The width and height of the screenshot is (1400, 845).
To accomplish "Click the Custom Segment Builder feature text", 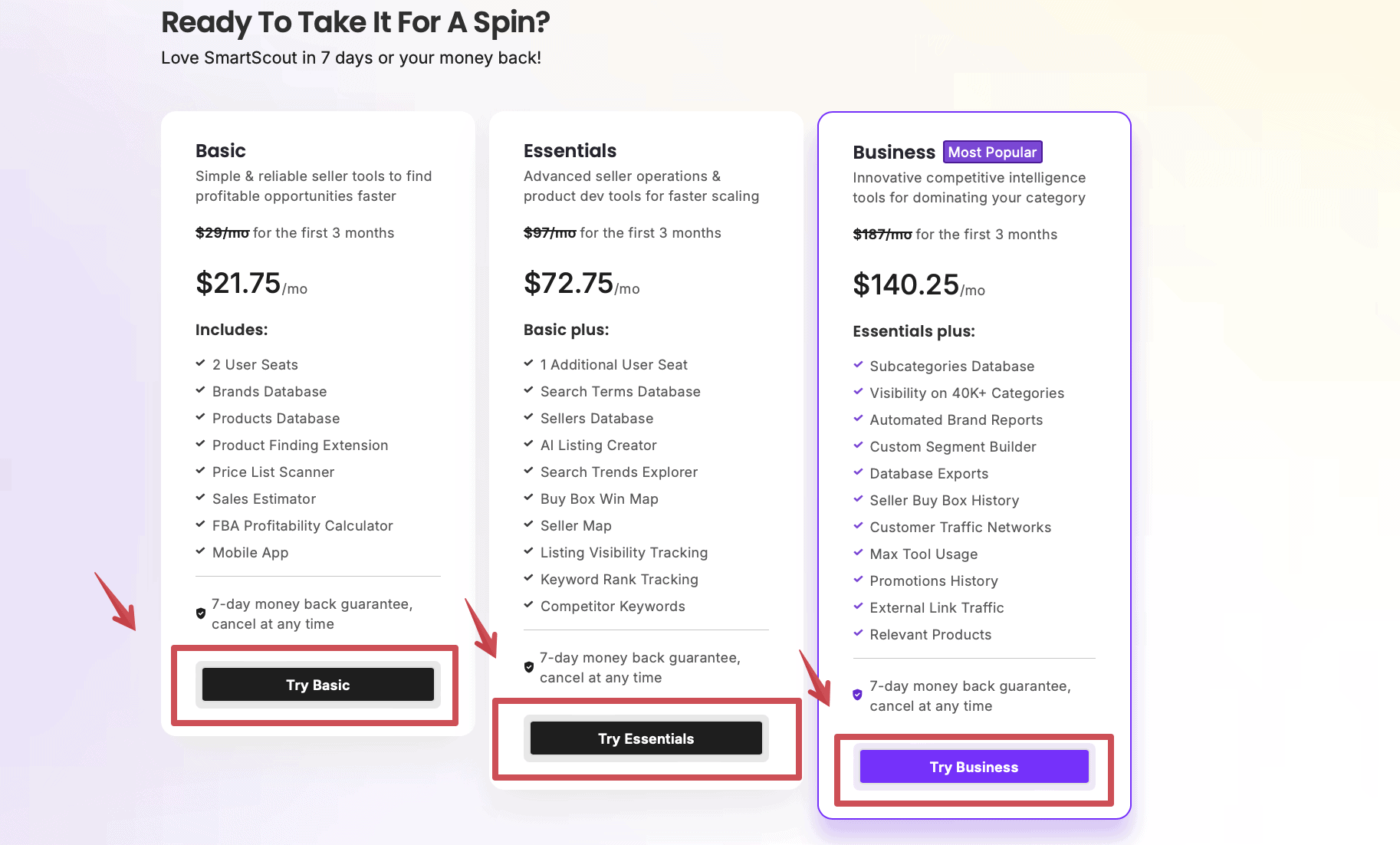I will point(952,447).
